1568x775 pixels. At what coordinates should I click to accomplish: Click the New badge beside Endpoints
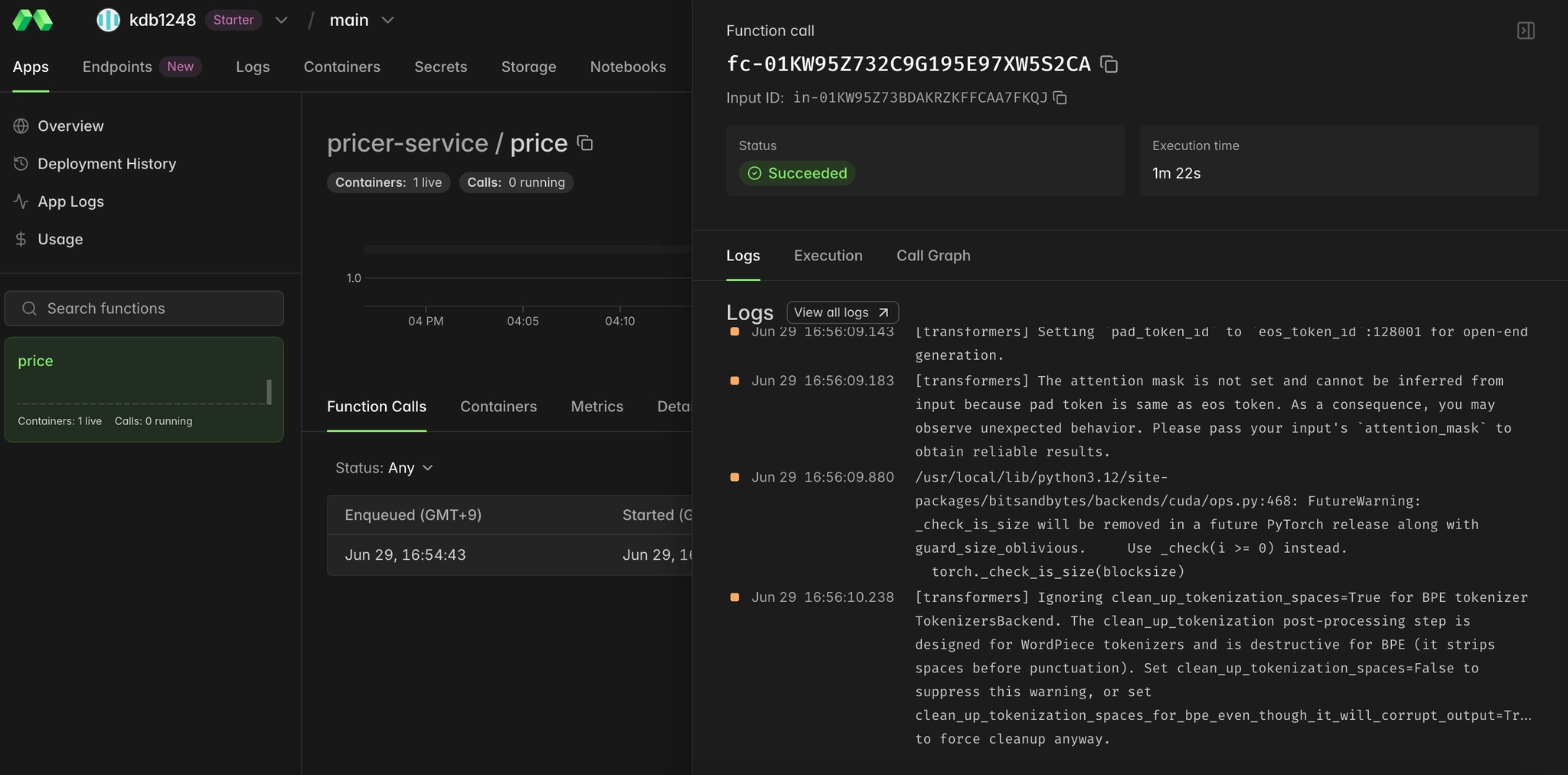(181, 67)
